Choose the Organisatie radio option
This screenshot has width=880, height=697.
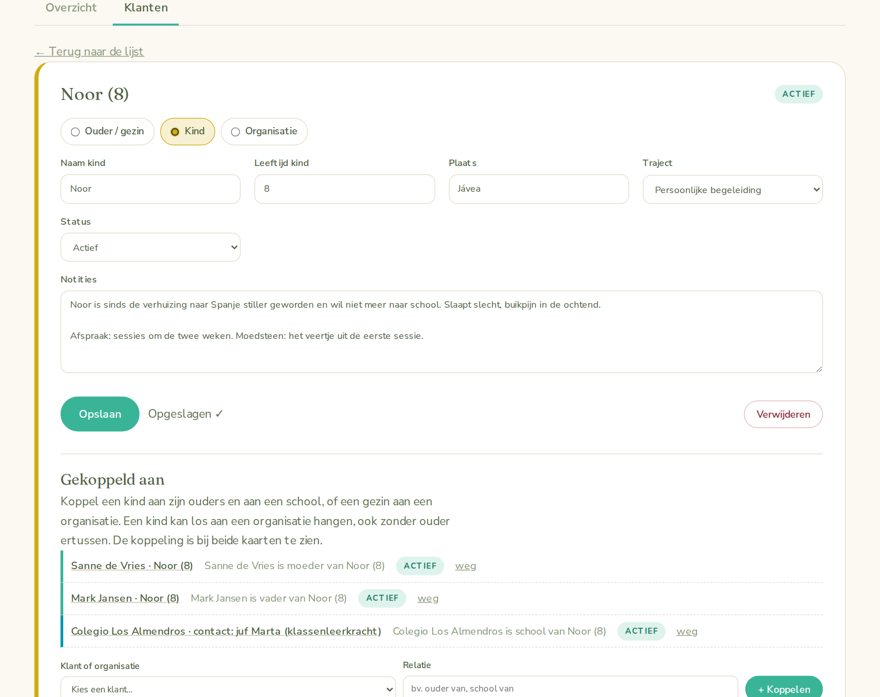(264, 131)
